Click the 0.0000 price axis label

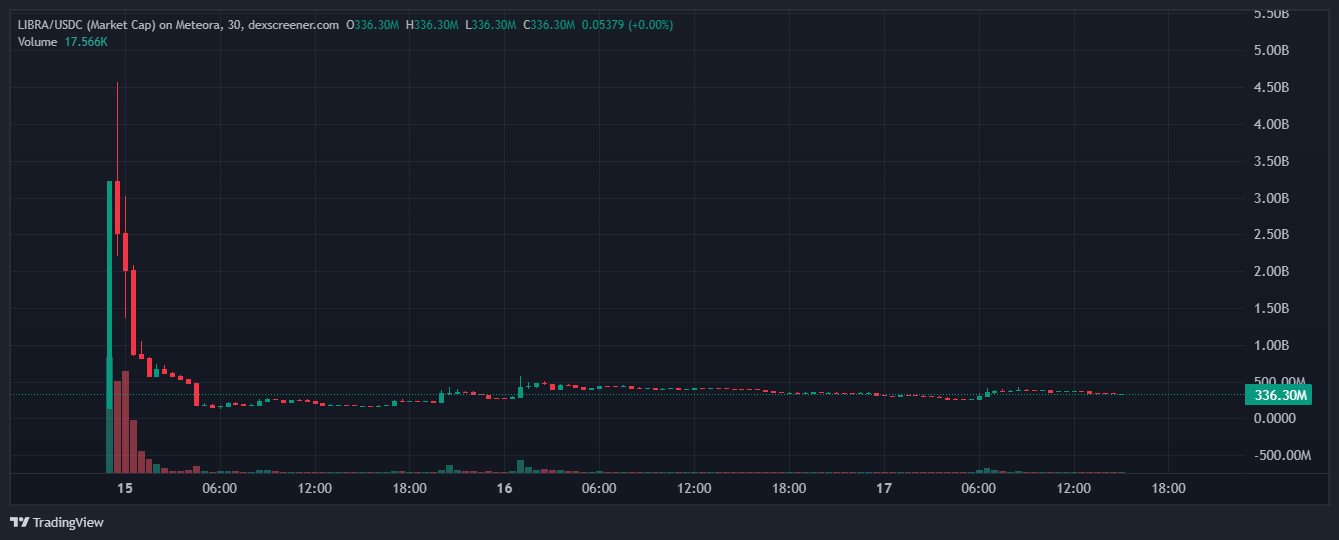click(1273, 418)
